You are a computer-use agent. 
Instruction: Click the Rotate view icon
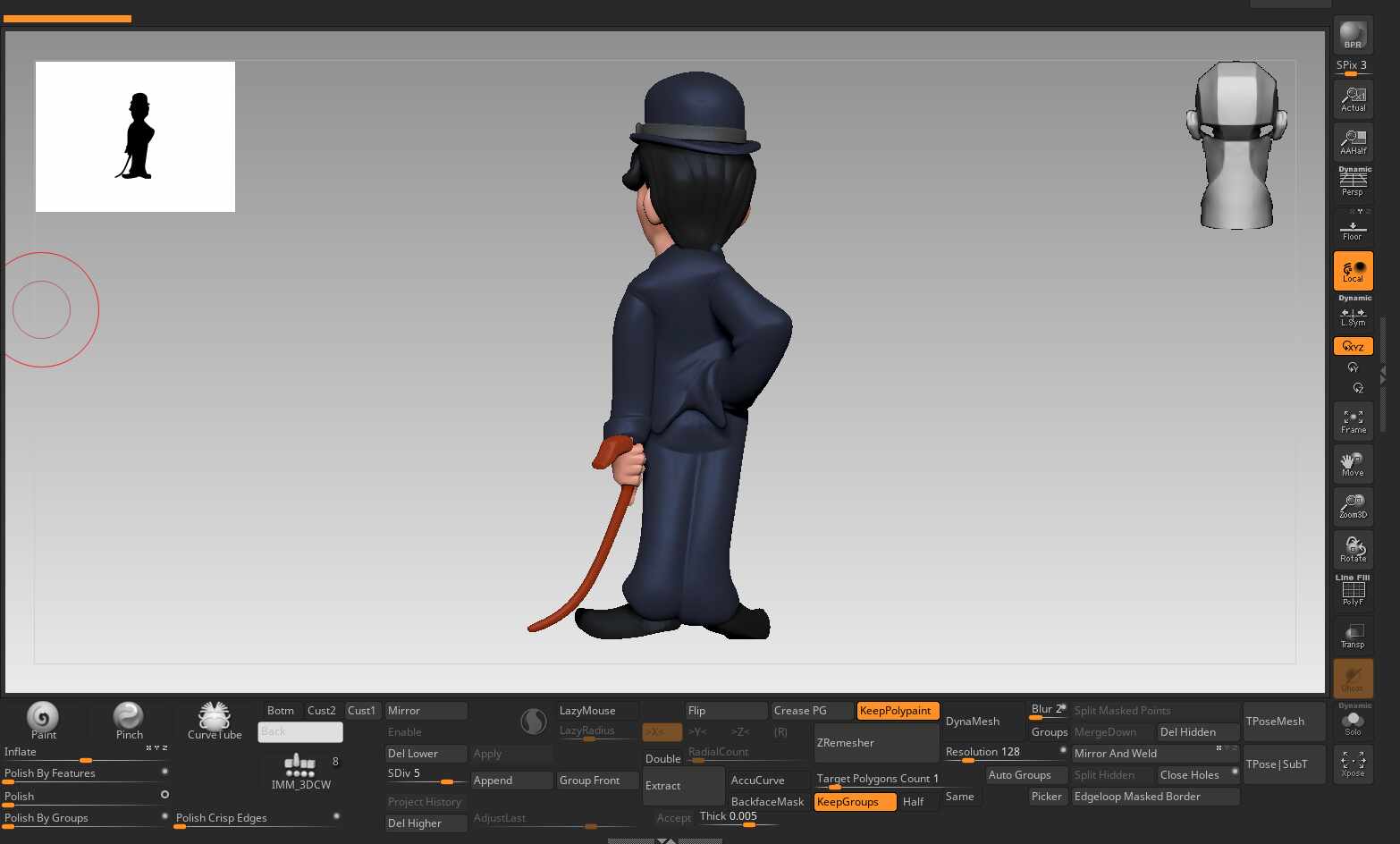coord(1353,549)
